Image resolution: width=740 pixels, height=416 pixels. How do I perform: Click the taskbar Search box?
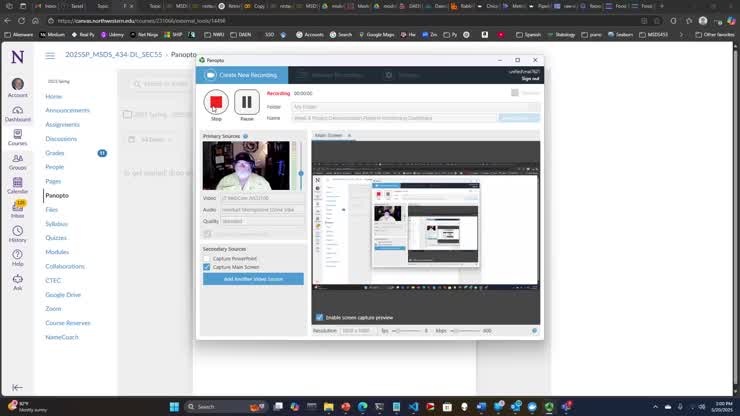pos(224,407)
